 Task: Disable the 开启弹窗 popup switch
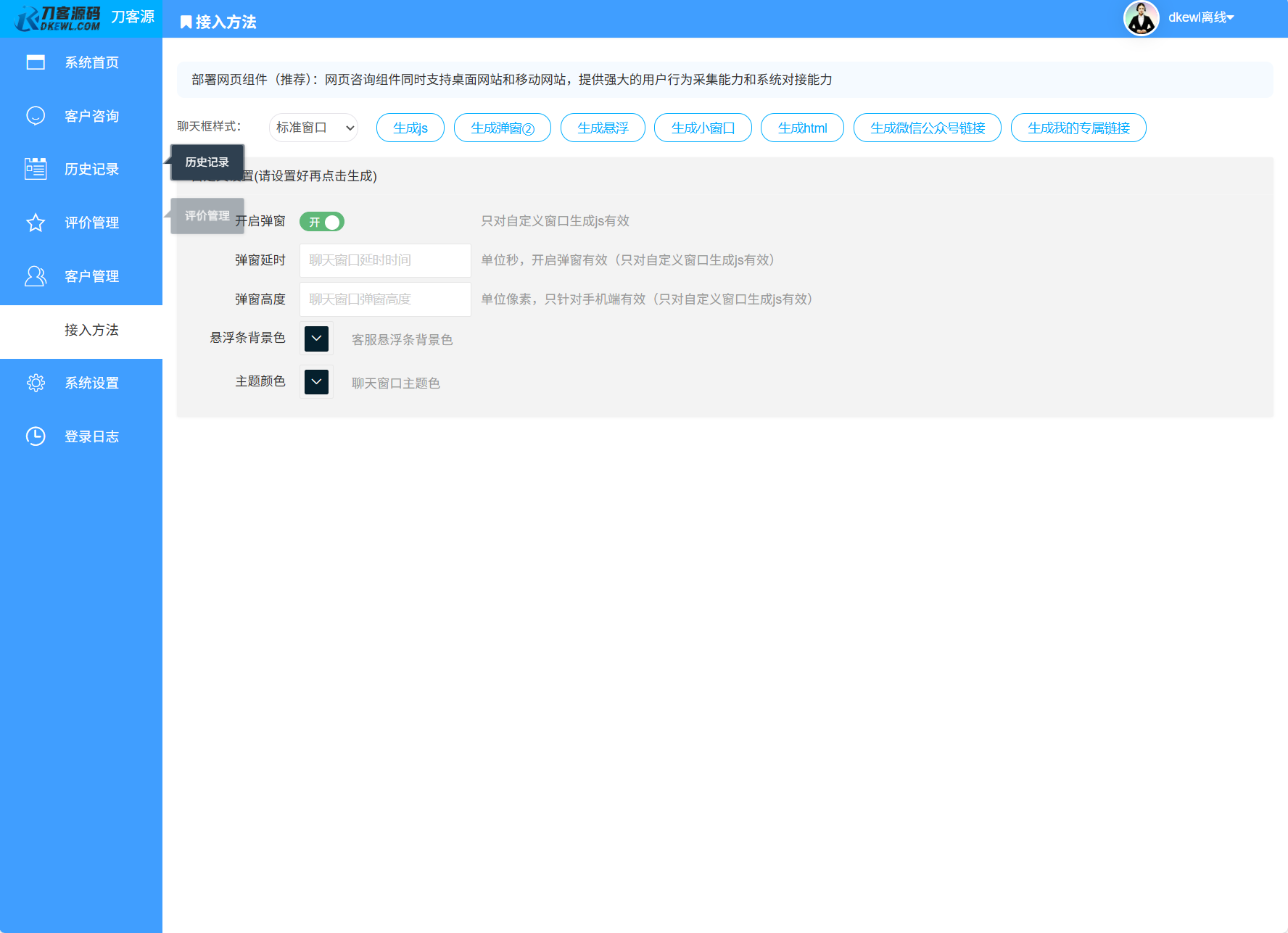[322, 222]
